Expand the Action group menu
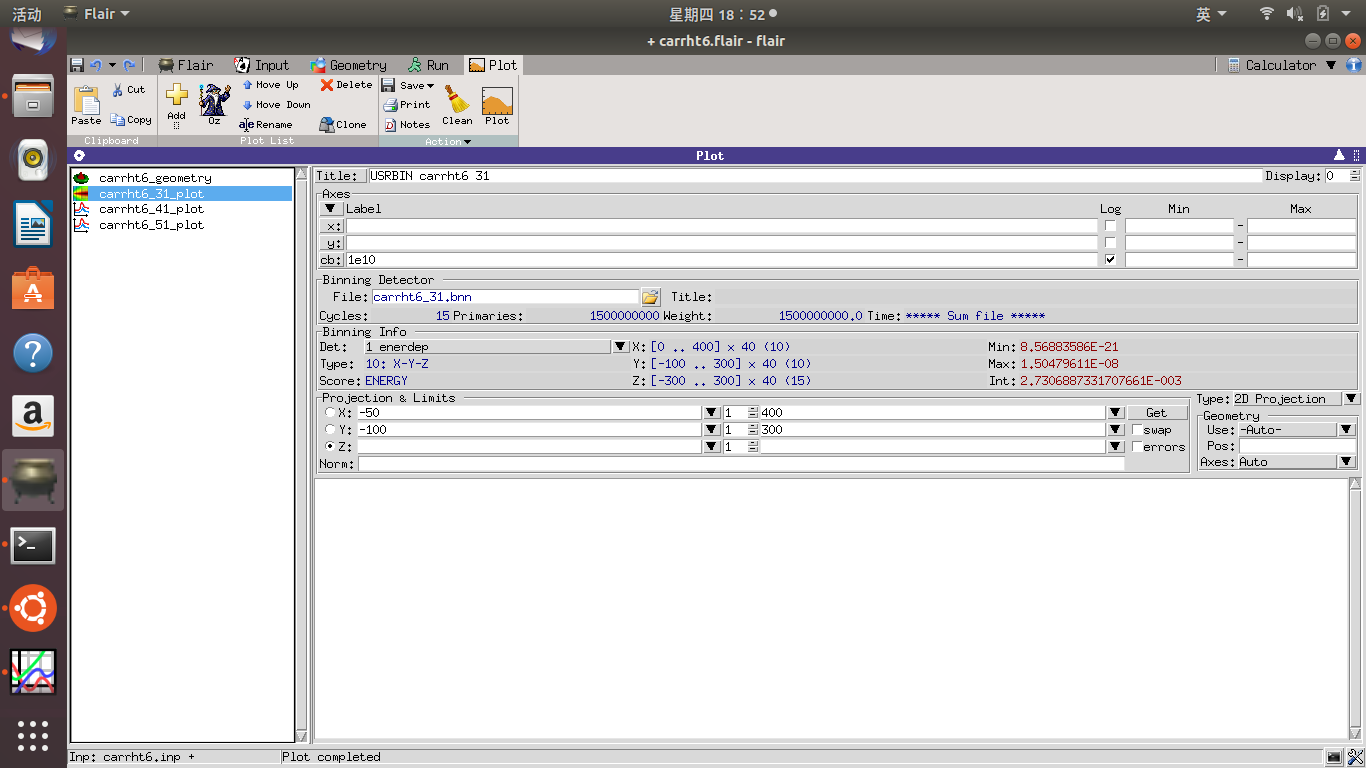This screenshot has width=1366, height=768. coord(446,141)
